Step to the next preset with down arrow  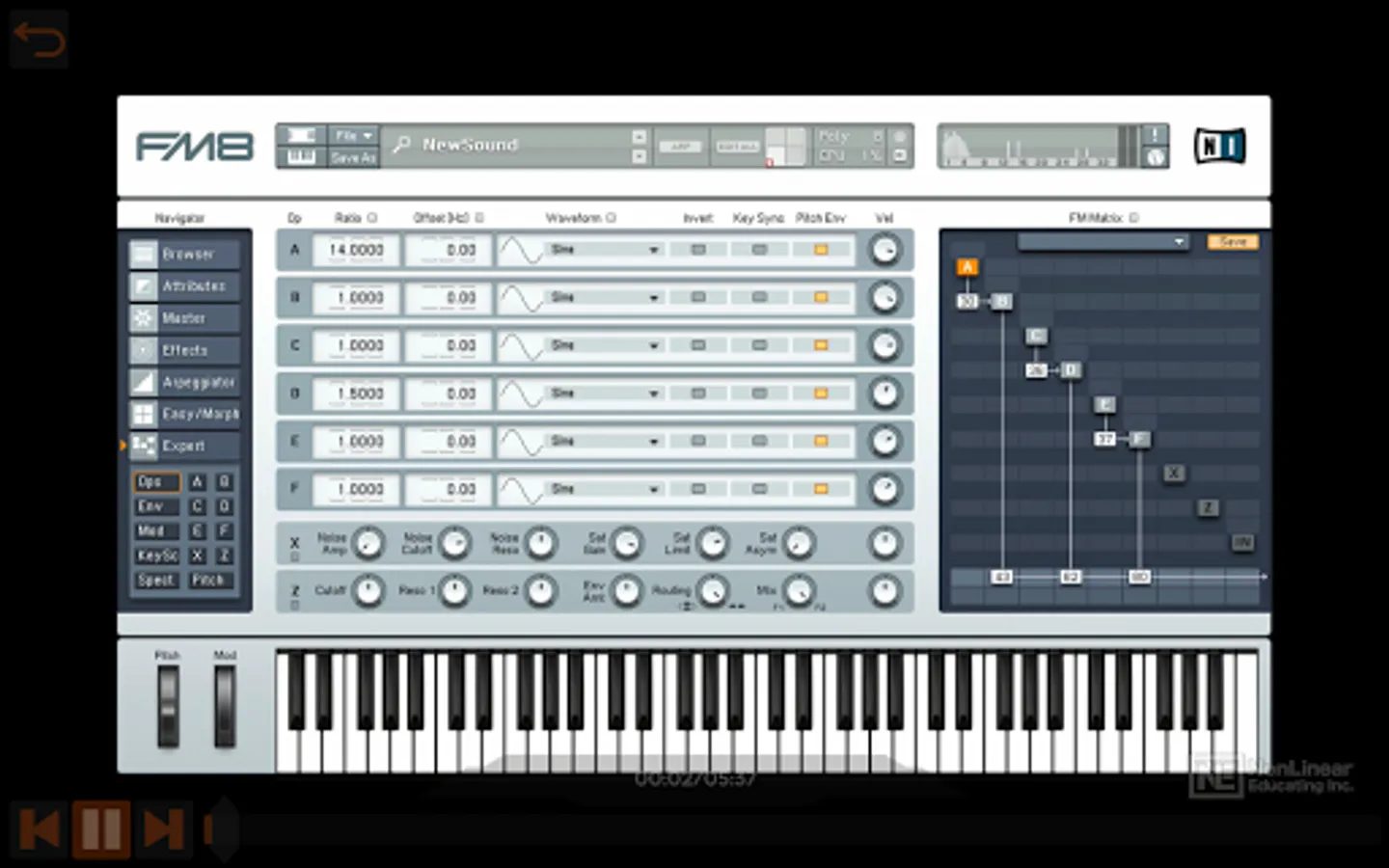point(639,155)
